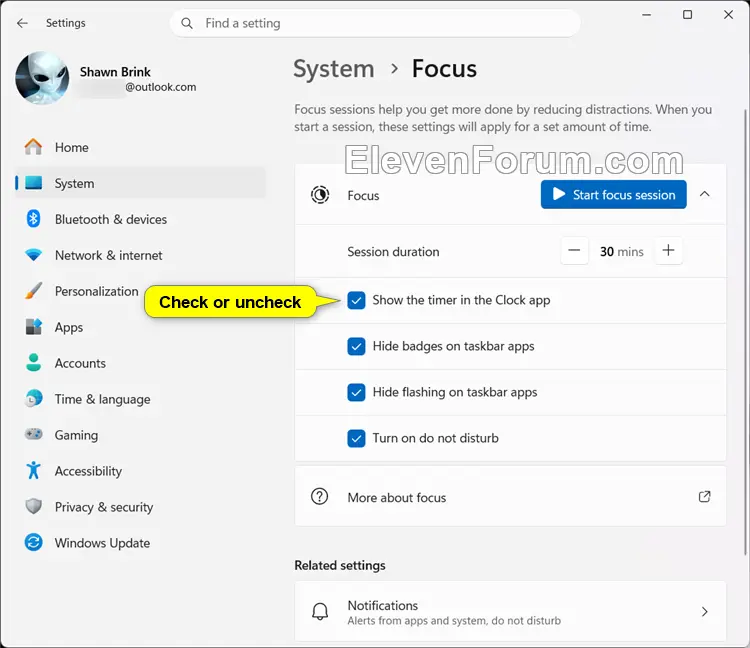Click the 30 mins duration value
The image size is (750, 648).
coord(621,251)
